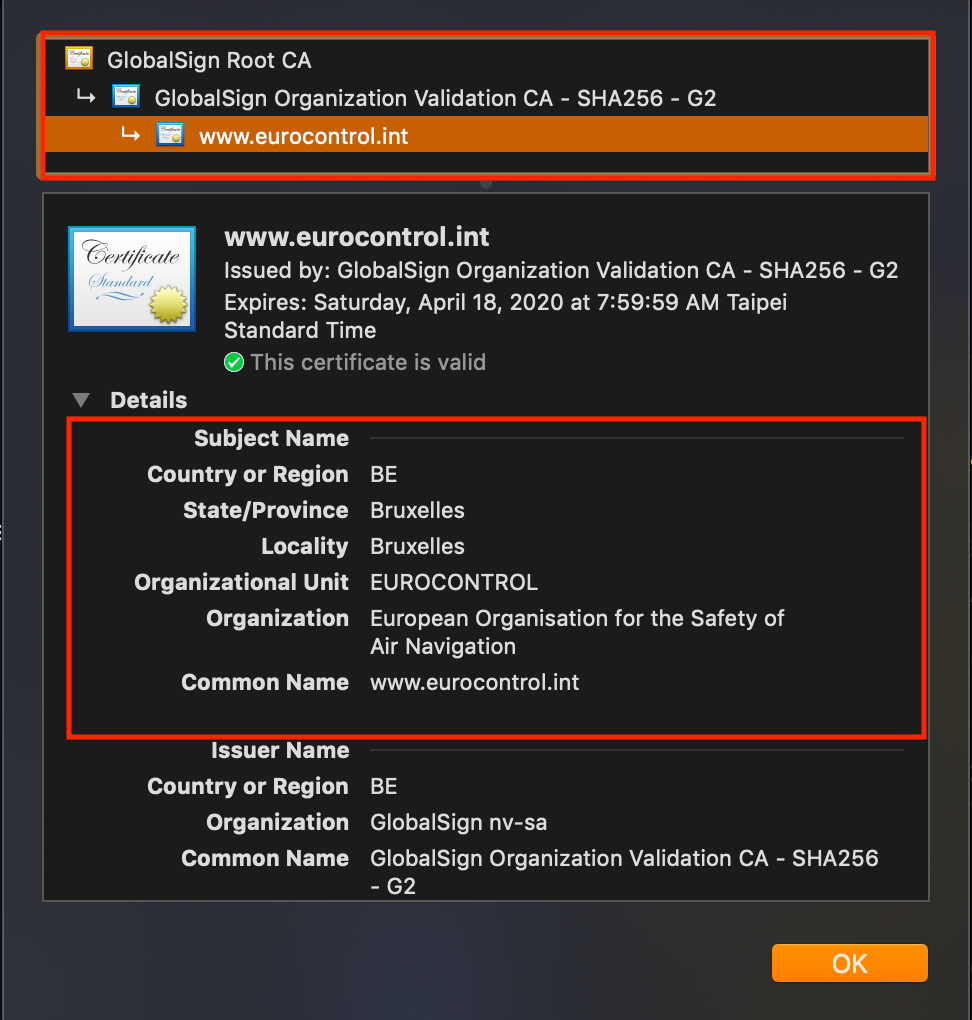Click 'This certificate is valid' text

coord(368,362)
